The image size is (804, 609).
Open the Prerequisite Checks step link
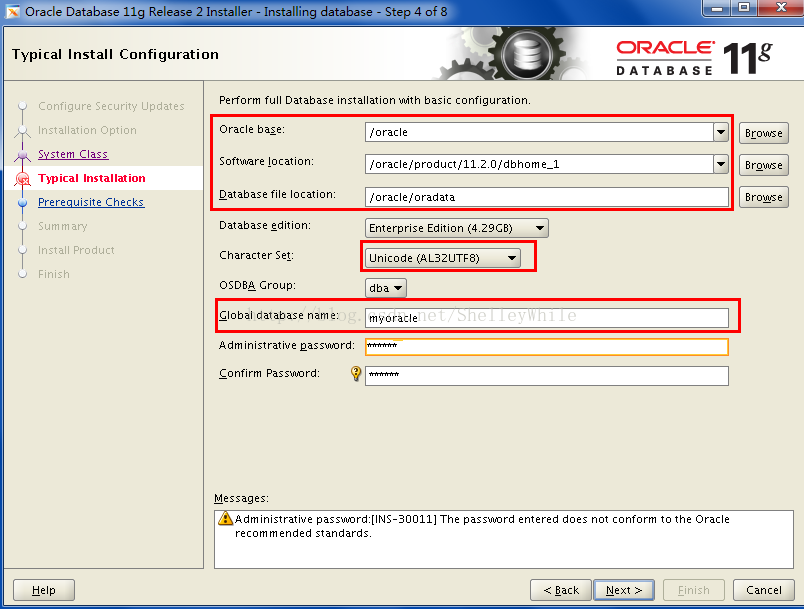pyautogui.click(x=91, y=202)
